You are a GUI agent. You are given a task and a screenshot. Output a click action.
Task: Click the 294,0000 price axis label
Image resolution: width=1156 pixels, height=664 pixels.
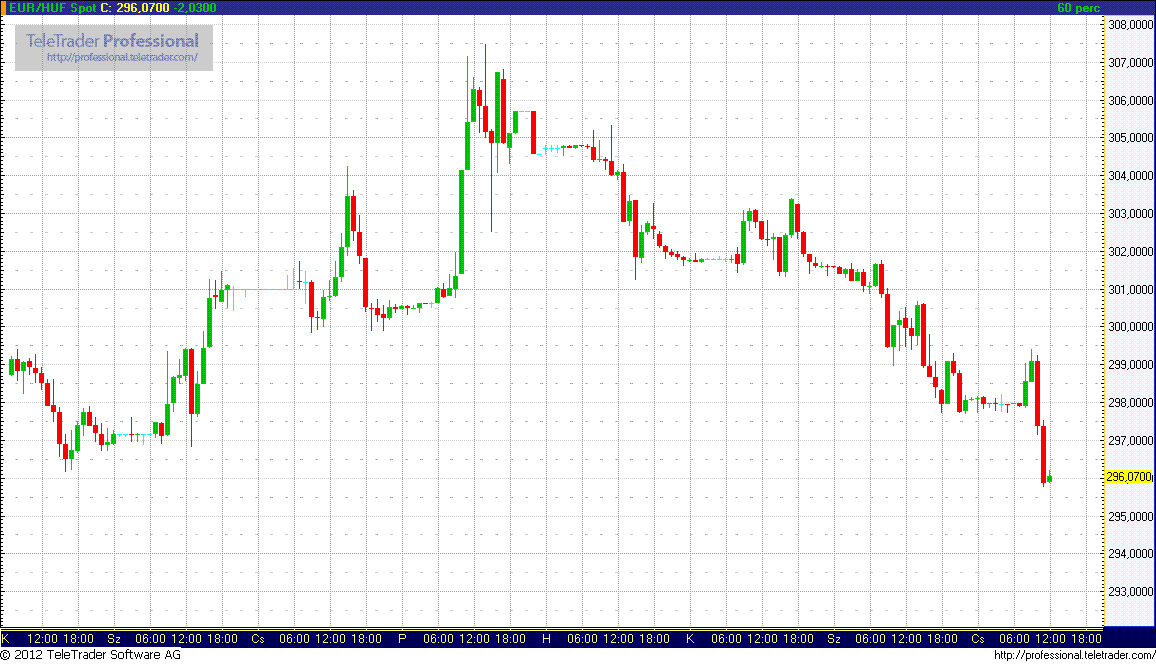1131,553
